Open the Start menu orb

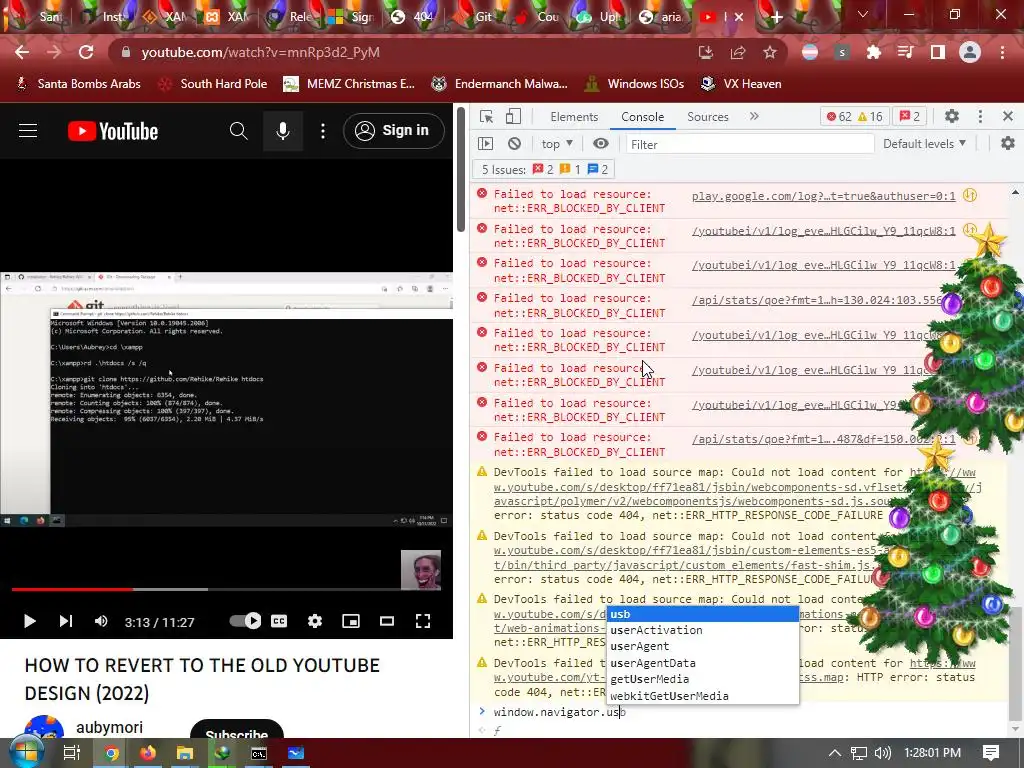[26, 752]
